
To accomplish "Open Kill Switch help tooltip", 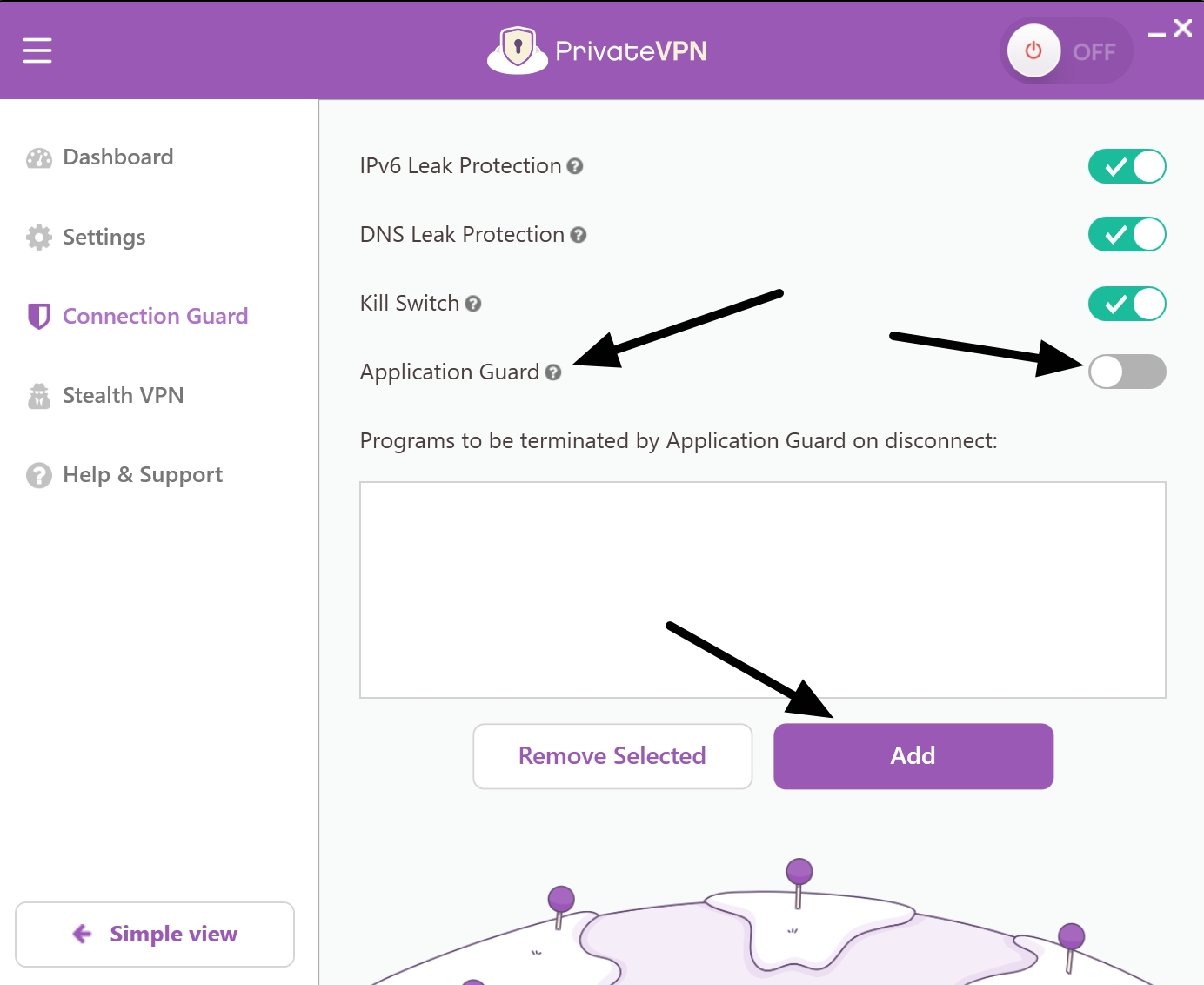I will tap(473, 304).
